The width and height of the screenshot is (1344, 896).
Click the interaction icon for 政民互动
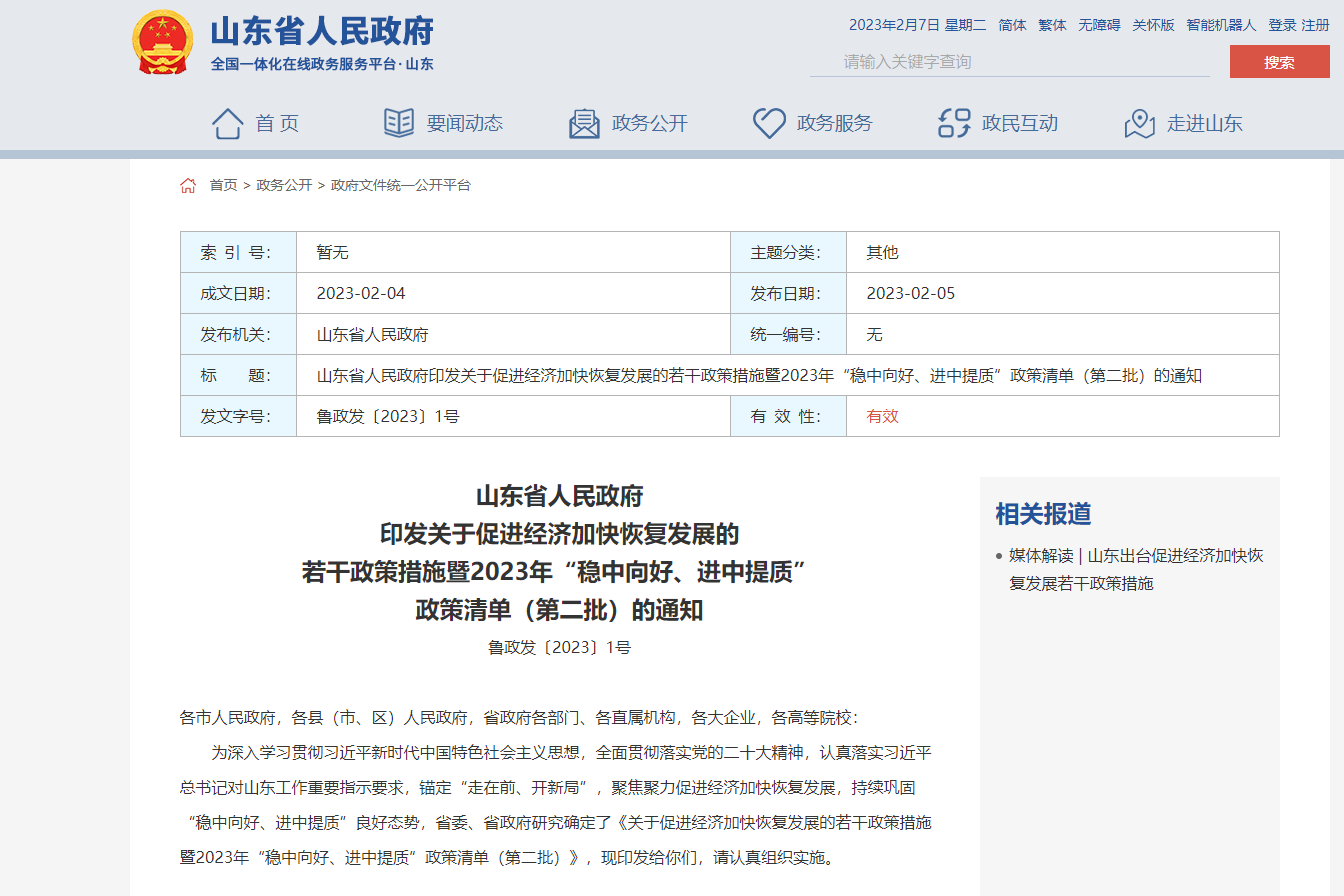pos(954,123)
